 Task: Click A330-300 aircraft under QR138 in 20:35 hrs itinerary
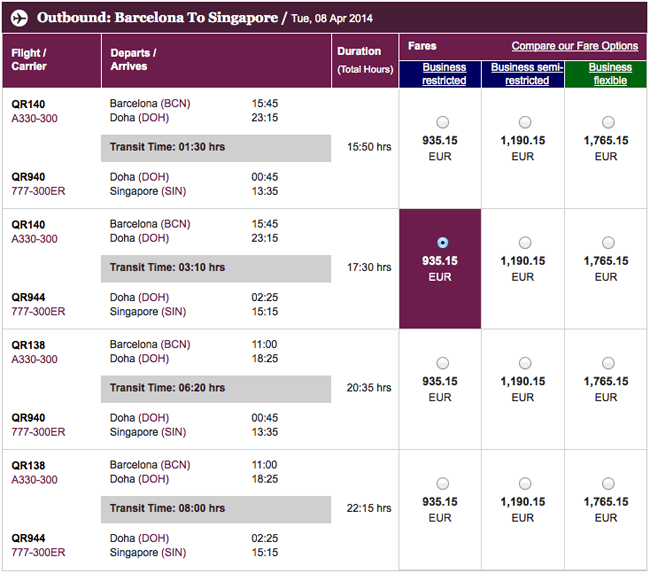point(34,359)
